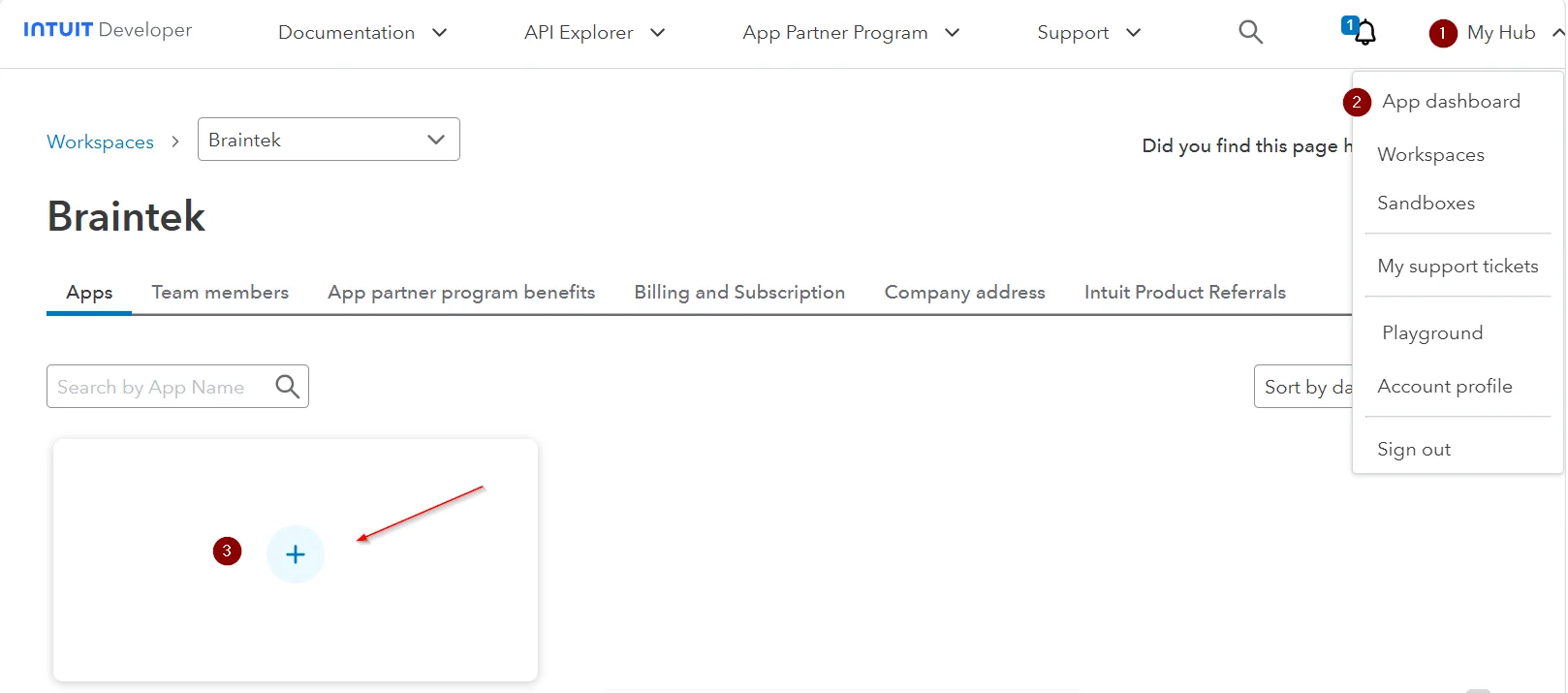Select App dashboard from My Hub menu
The height and width of the screenshot is (693, 1568).
(1451, 101)
